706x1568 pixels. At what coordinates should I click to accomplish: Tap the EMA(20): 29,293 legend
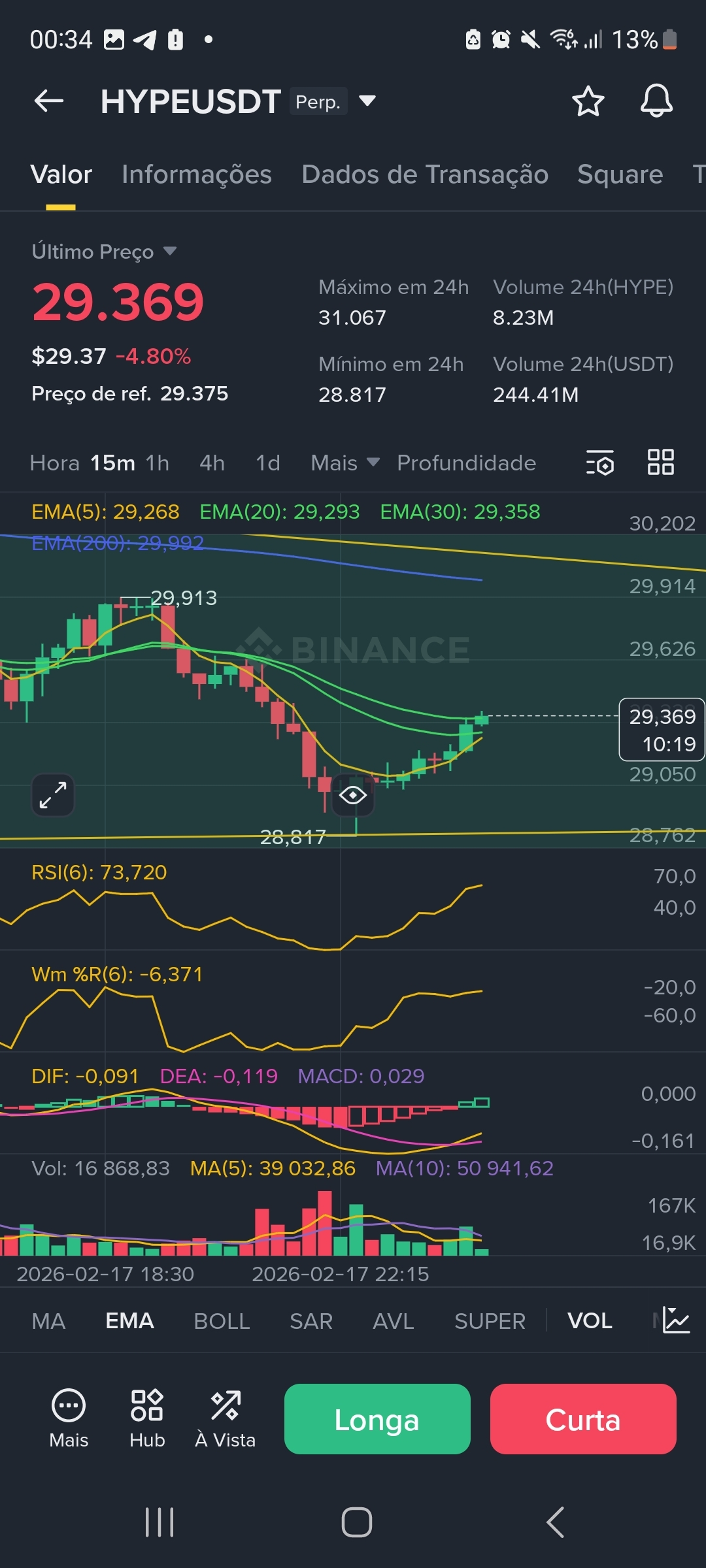tap(280, 512)
